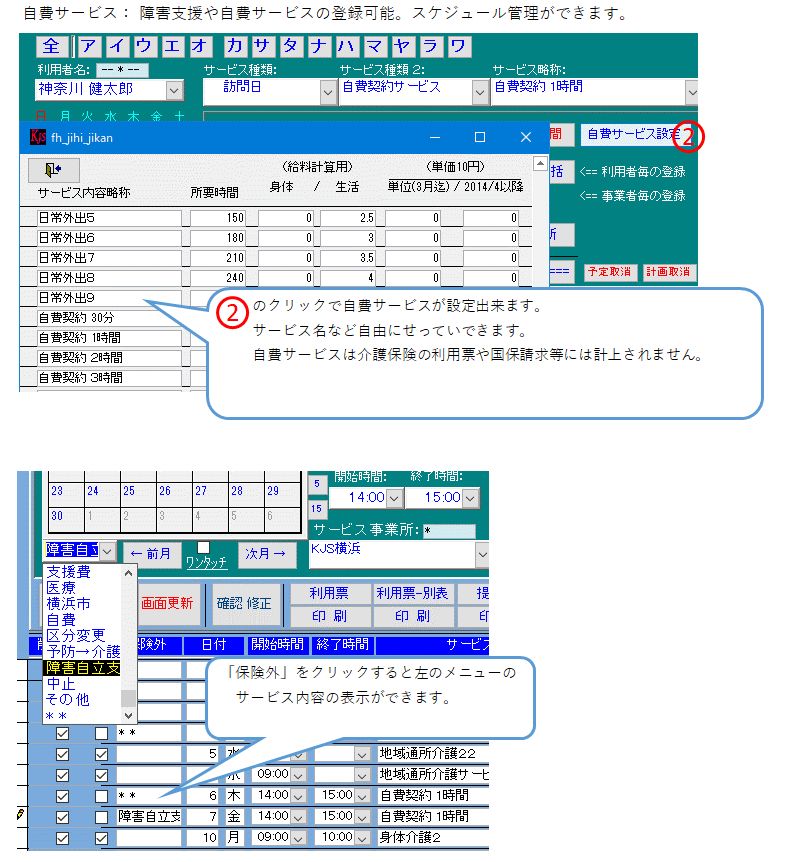
Task: Select 自費 in the open list
Action: coord(60,620)
